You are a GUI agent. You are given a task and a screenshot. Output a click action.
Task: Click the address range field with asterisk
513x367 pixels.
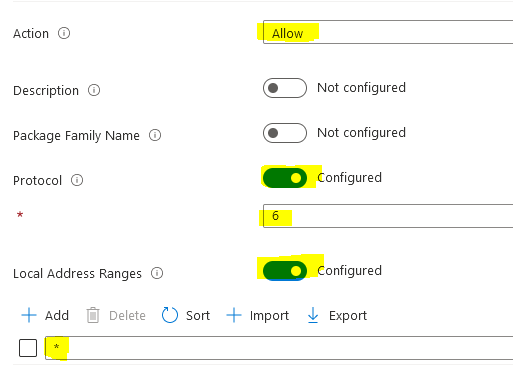coord(279,348)
